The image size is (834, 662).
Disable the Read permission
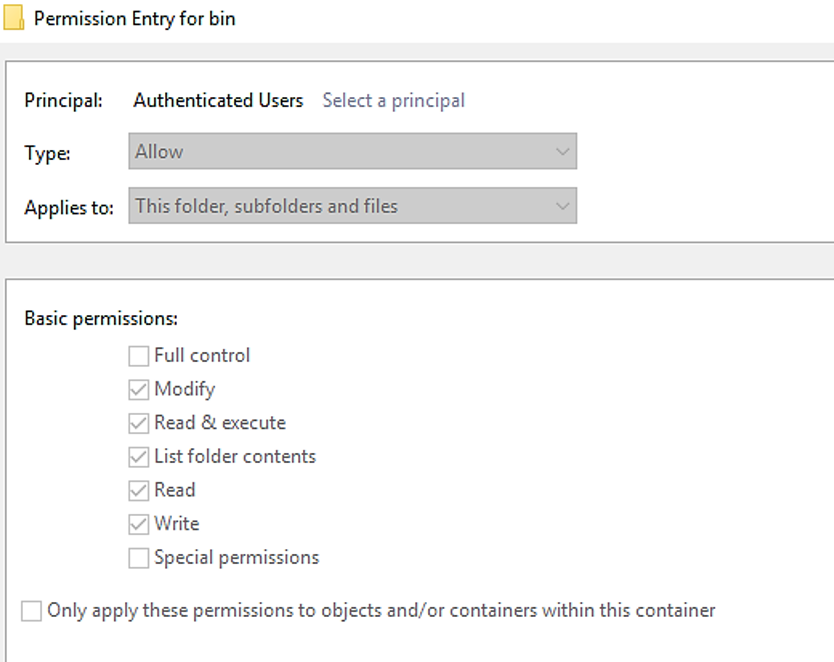click(138, 490)
